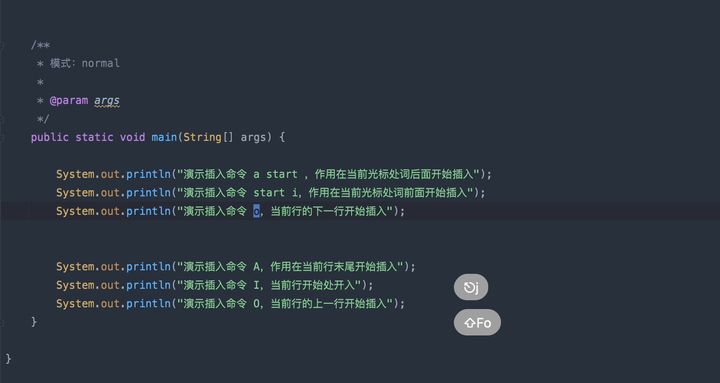This screenshot has height=383, width=720.
Task: Click the word start on 'start i' line
Action: click(x=269, y=193)
